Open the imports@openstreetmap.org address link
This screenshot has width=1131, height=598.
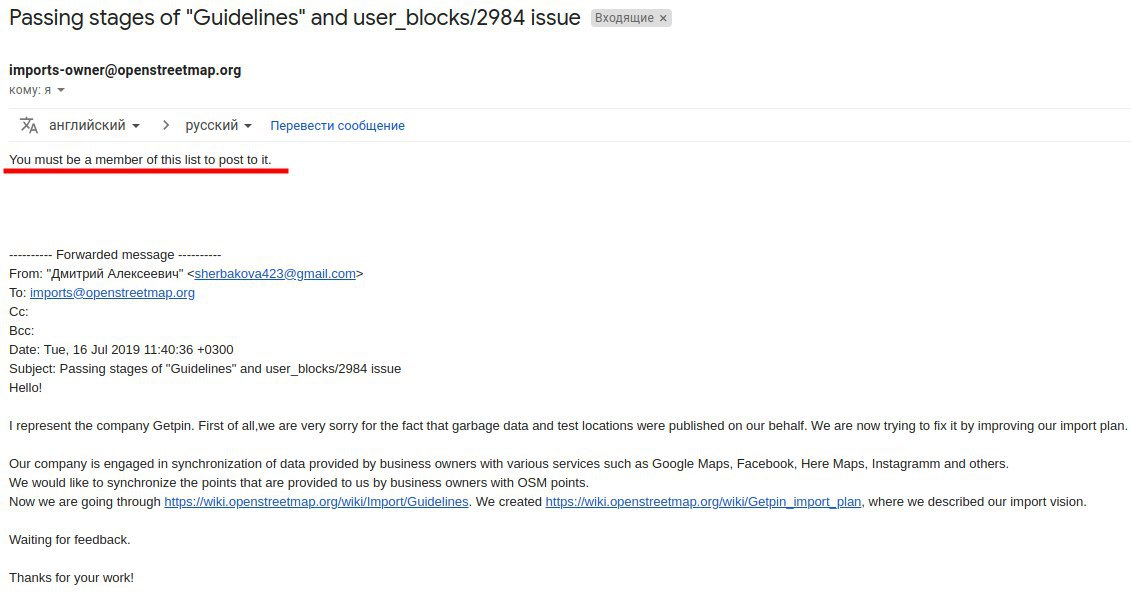112,292
